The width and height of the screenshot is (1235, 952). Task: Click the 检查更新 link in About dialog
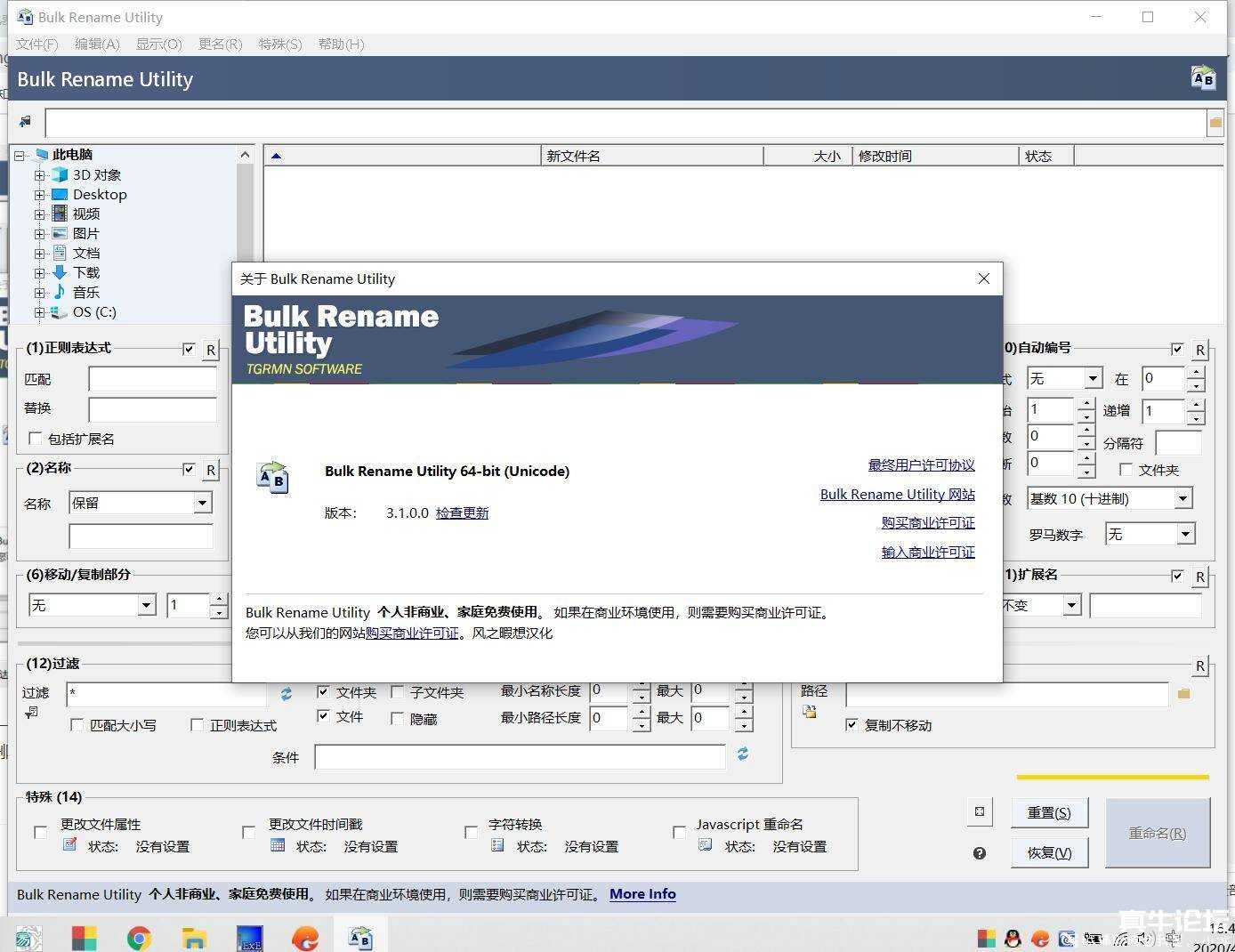(462, 512)
